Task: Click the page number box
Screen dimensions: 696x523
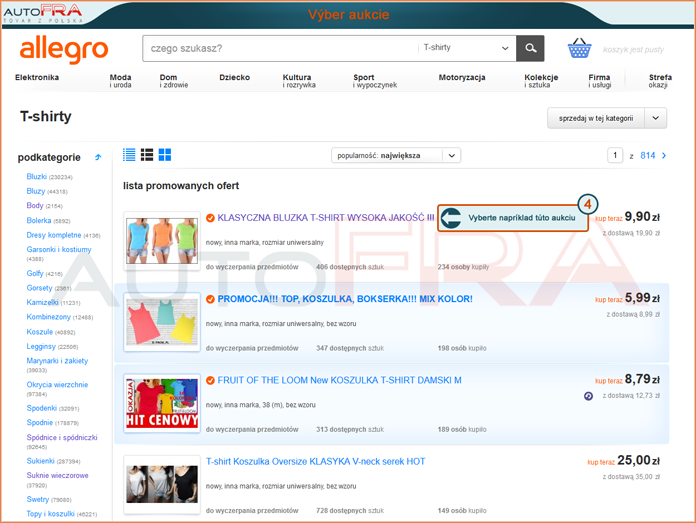Action: tap(615, 155)
